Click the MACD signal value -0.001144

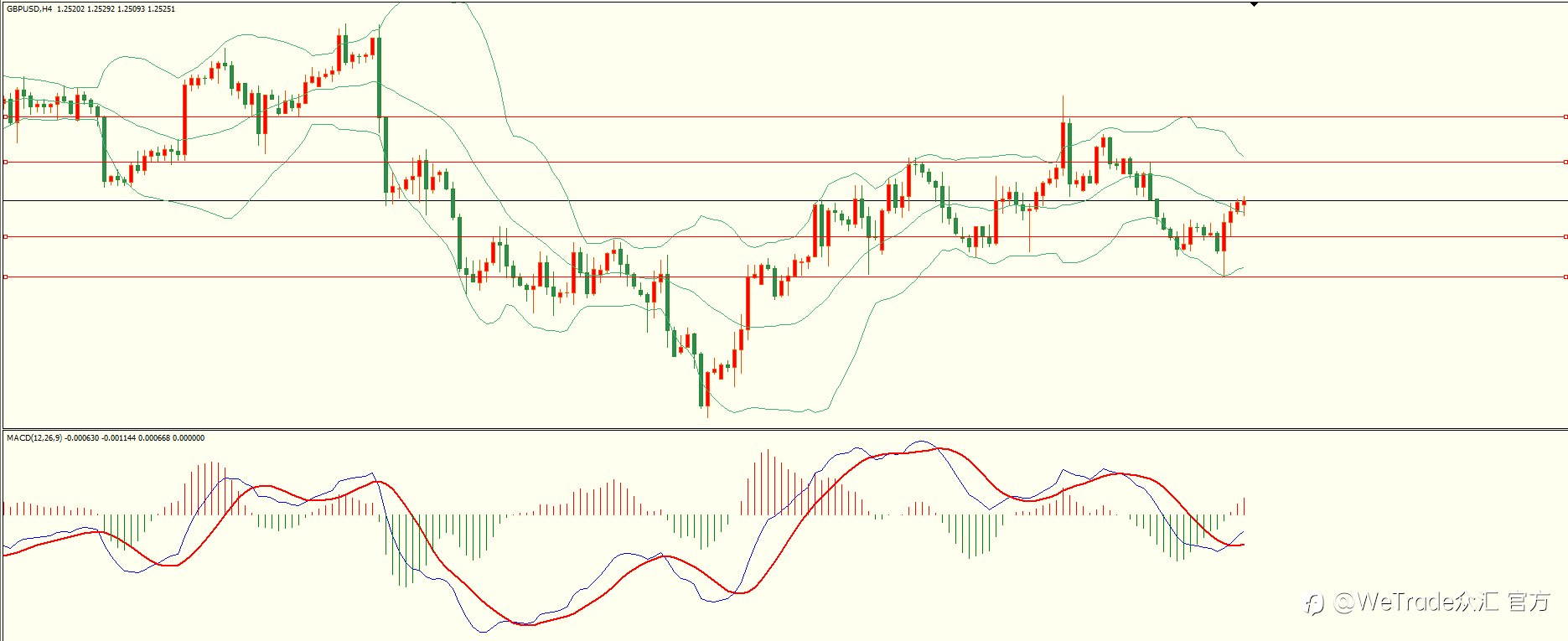coord(119,438)
